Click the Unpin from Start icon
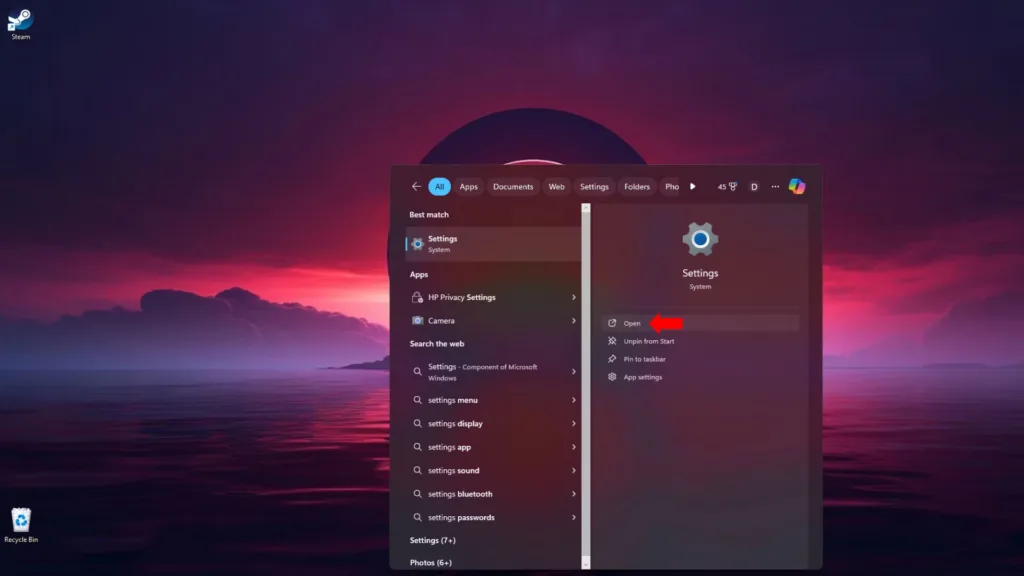This screenshot has height=576, width=1024. [x=612, y=341]
